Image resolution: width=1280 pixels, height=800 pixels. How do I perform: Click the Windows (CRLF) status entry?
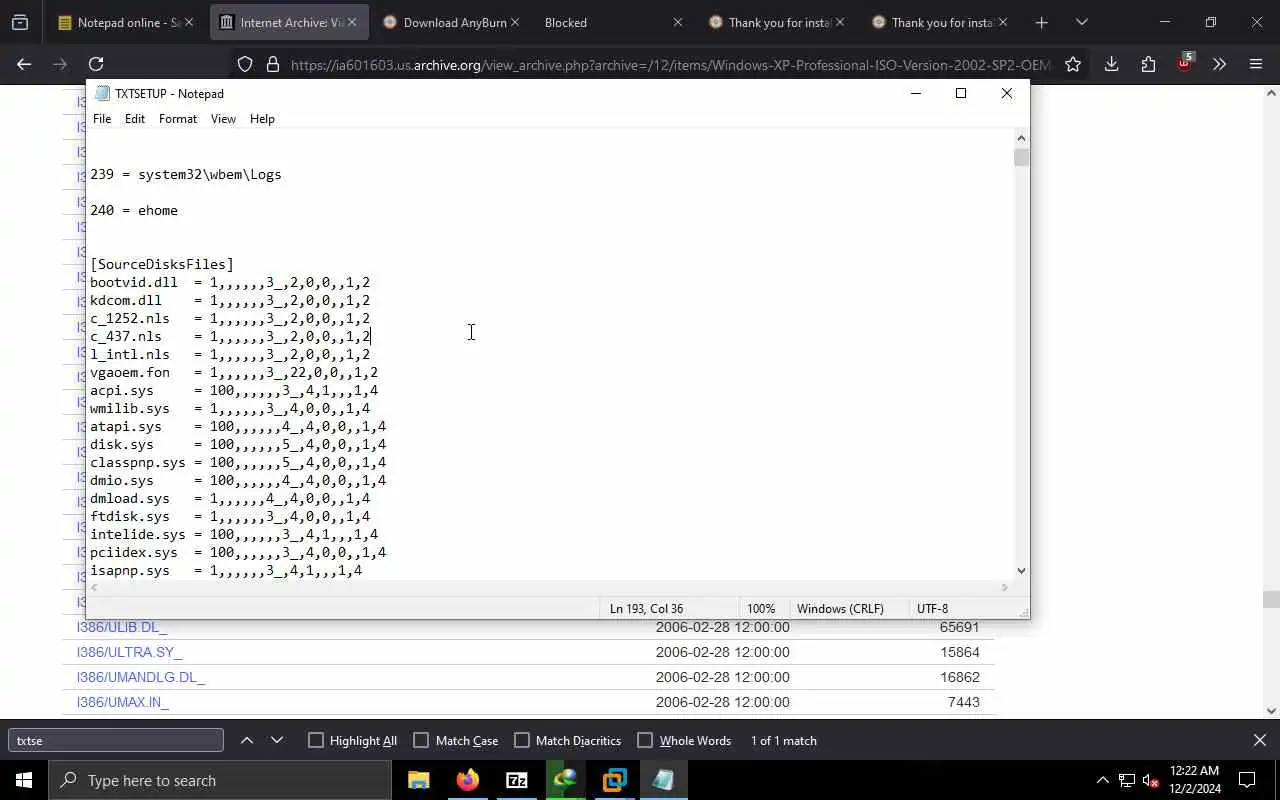pyautogui.click(x=840, y=608)
